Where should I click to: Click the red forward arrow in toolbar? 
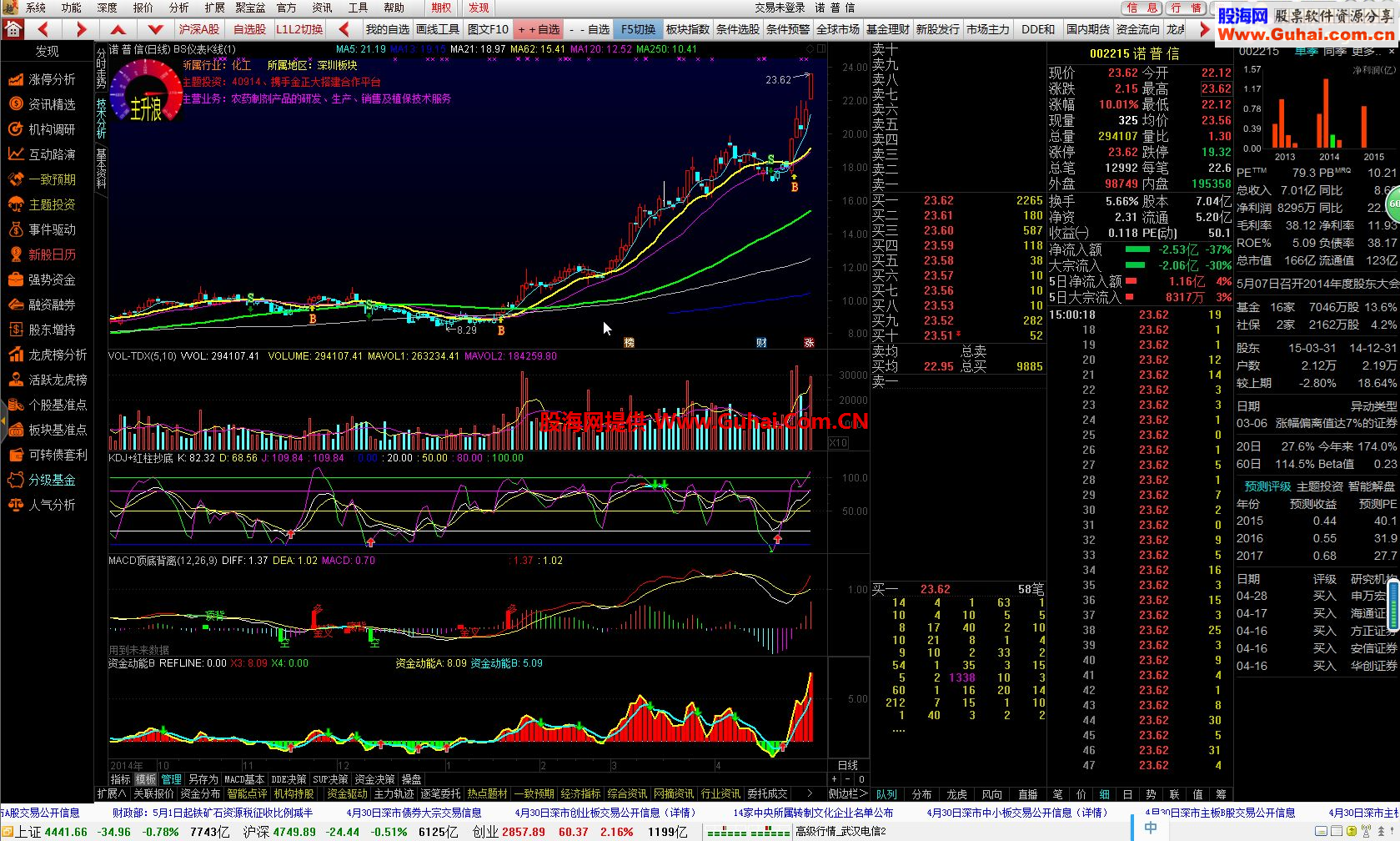point(80,29)
